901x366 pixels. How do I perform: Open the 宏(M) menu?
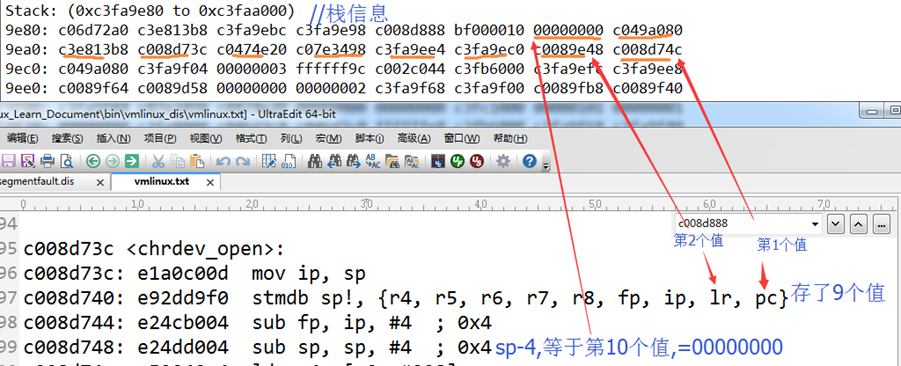point(329,138)
